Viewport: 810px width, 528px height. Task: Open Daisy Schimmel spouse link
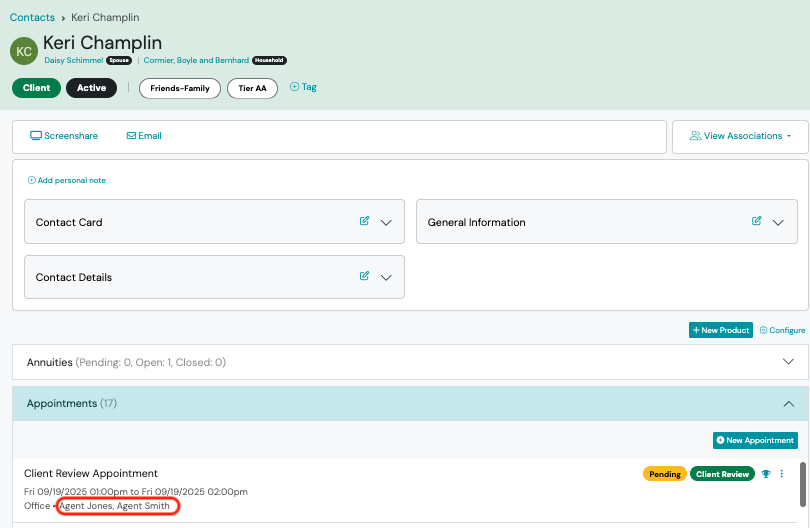pyautogui.click(x=73, y=60)
